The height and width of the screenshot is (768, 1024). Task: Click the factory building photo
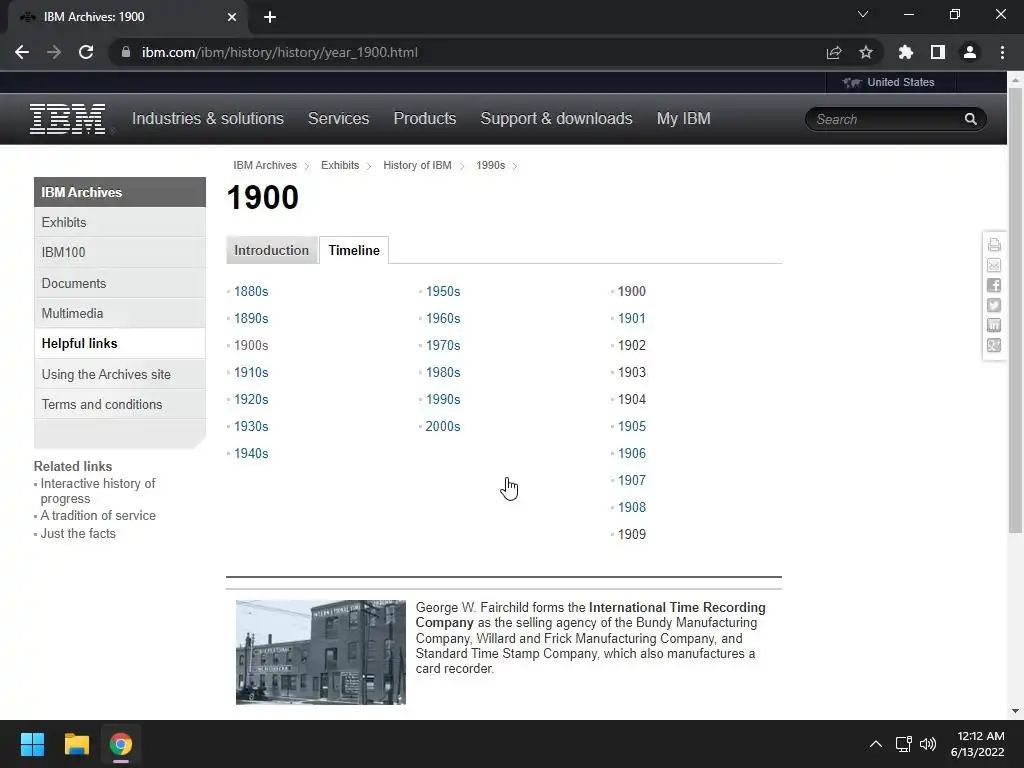[321, 652]
